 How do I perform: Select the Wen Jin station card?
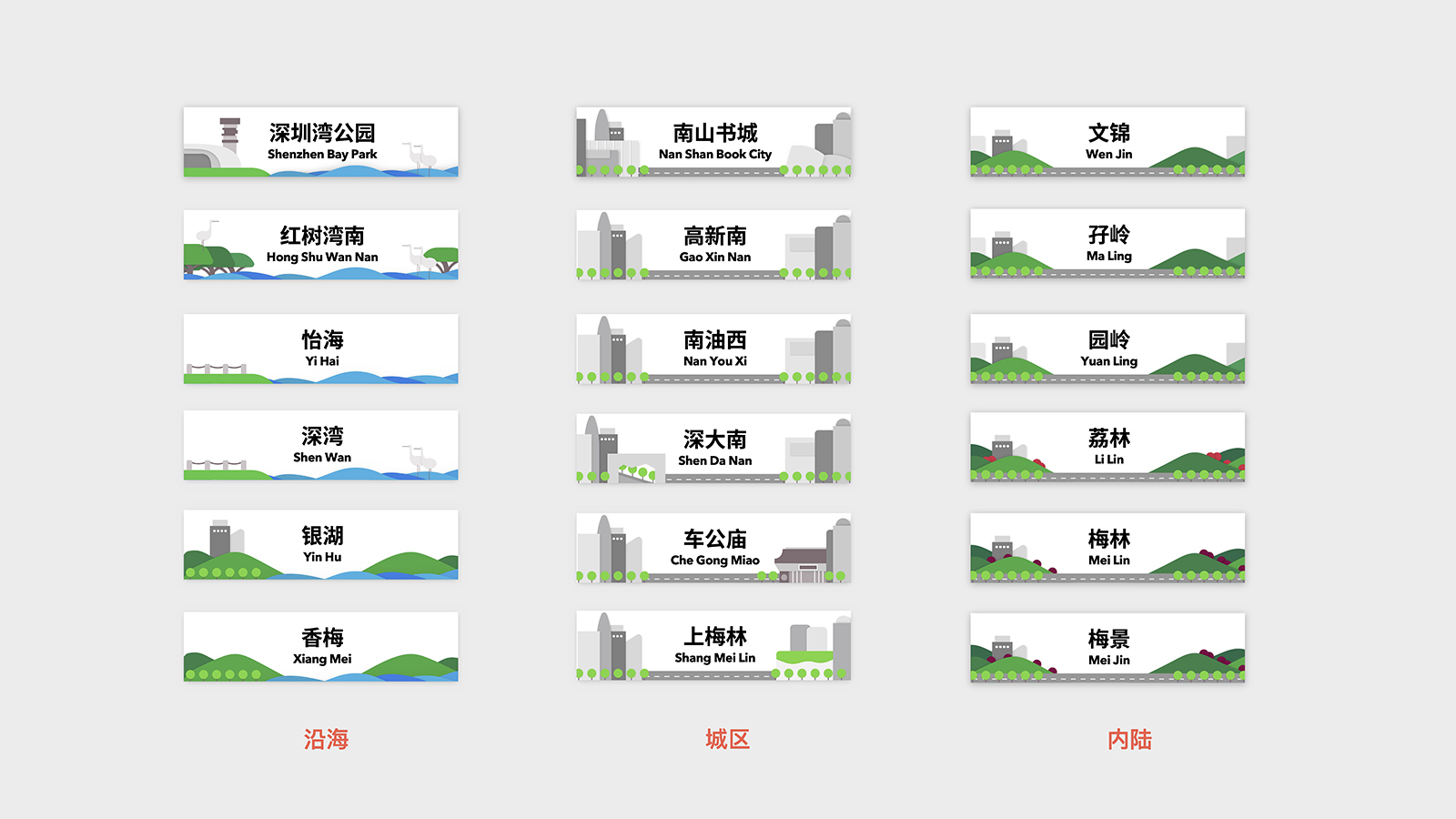(x=1107, y=142)
